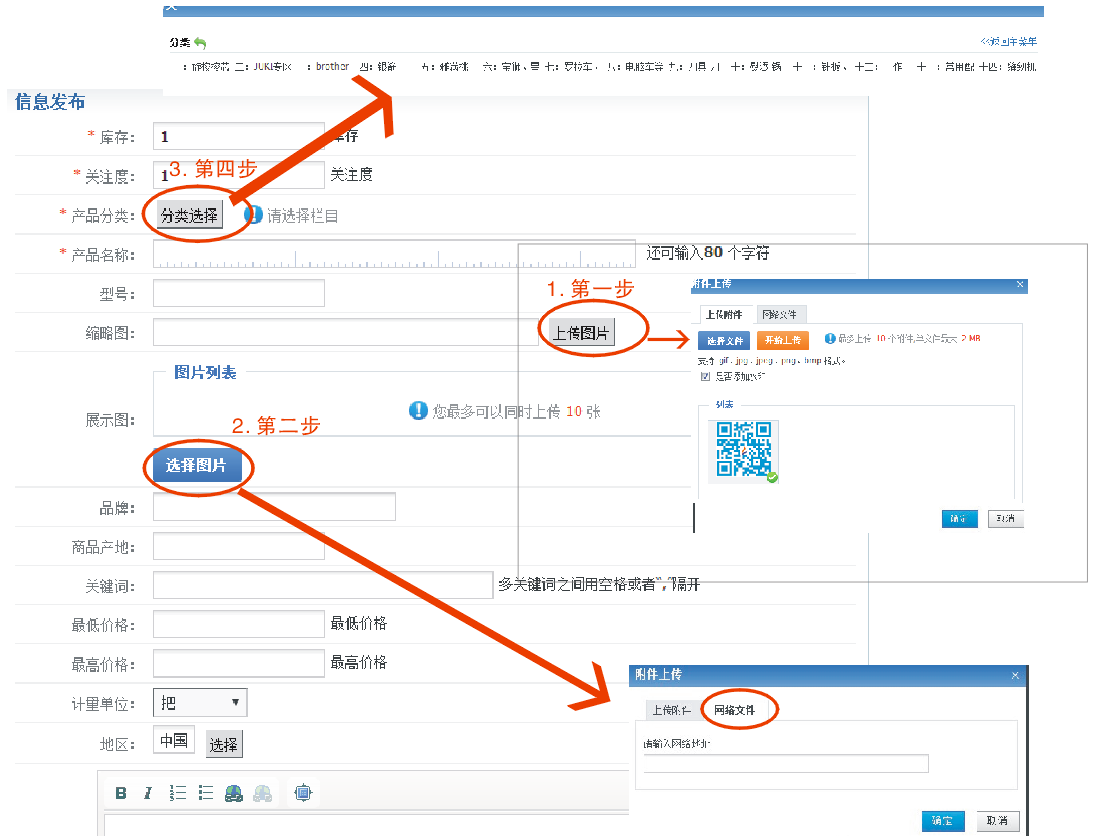Click the faded remove link icon

(262, 793)
